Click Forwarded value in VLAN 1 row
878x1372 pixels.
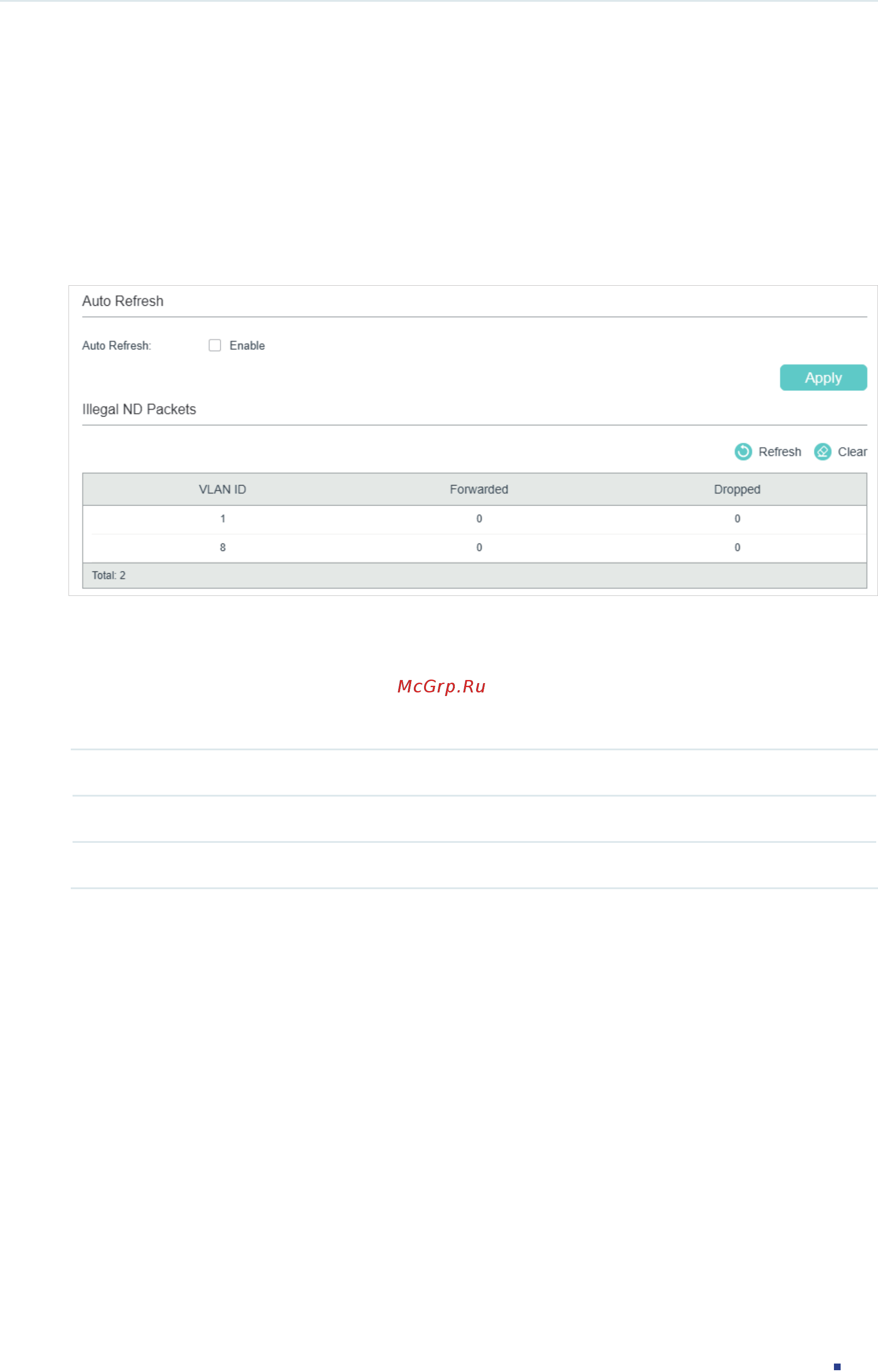pos(479,519)
